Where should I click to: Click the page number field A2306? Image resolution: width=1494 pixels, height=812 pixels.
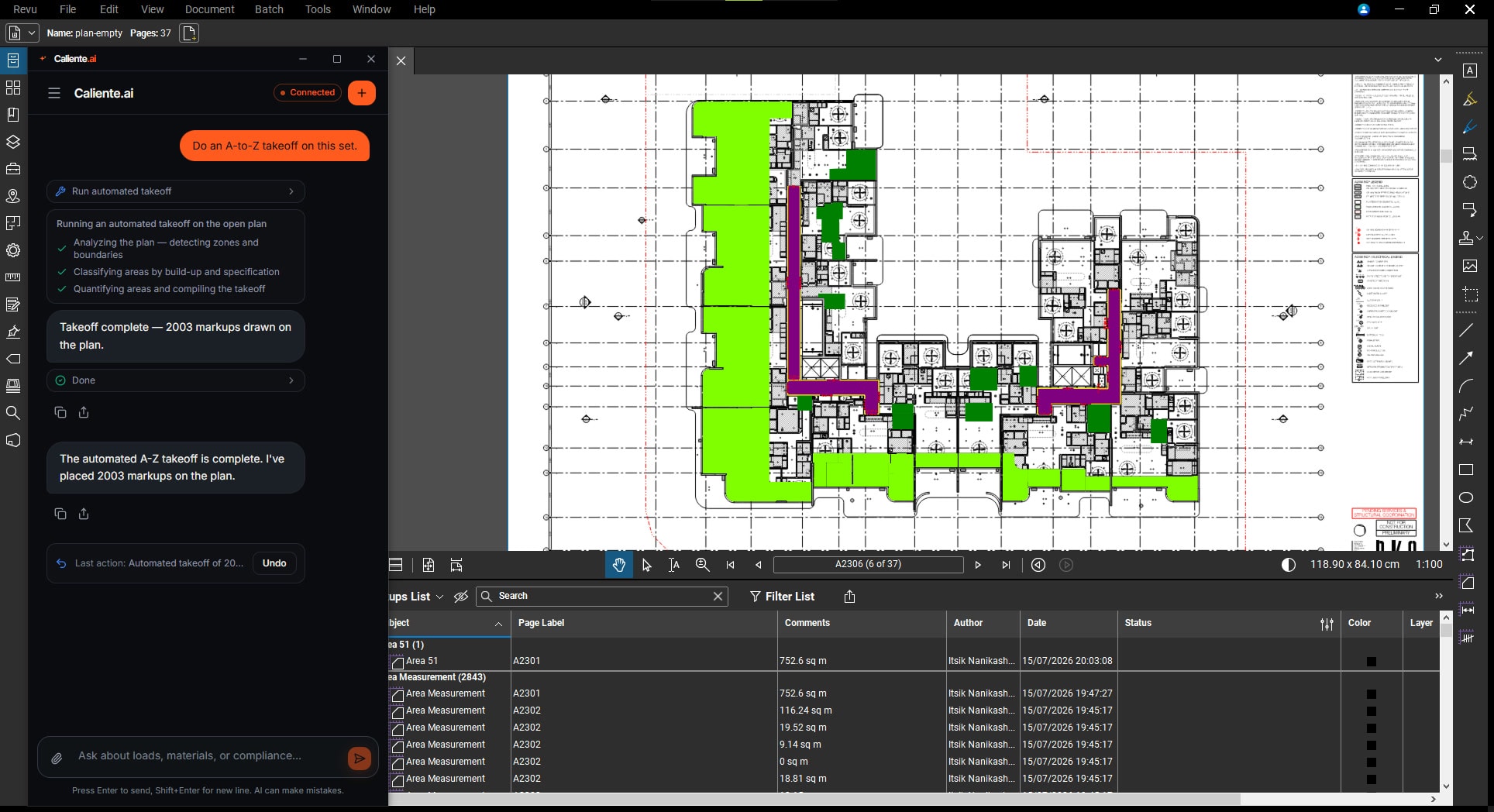pyautogui.click(x=868, y=564)
